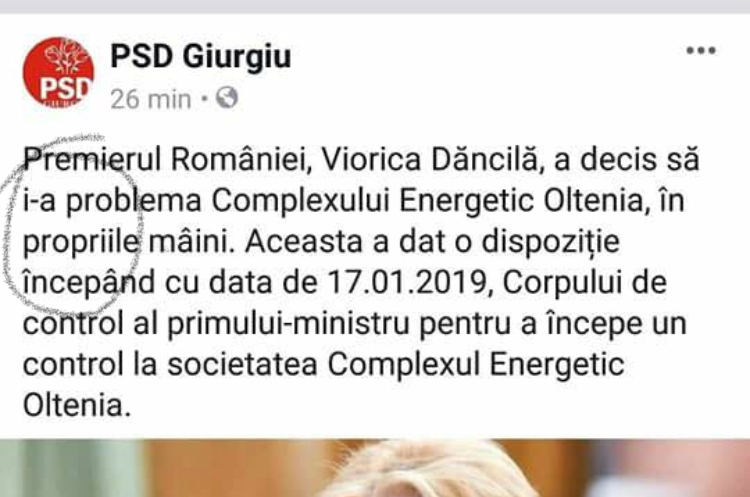Click the word societatea in the post

coord(243,365)
